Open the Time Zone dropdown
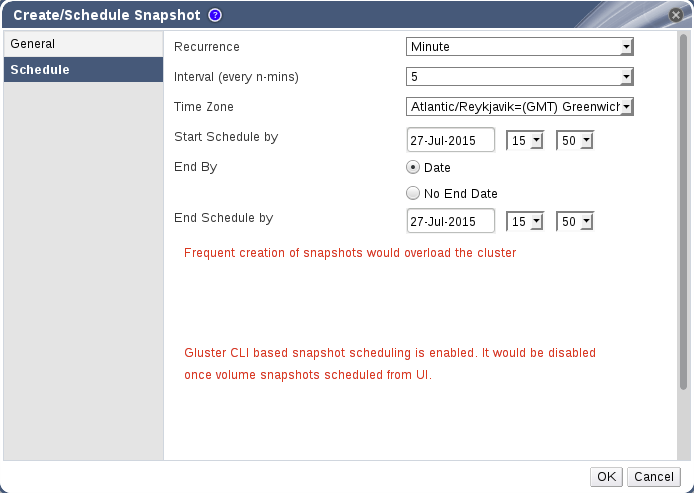 [x=520, y=106]
